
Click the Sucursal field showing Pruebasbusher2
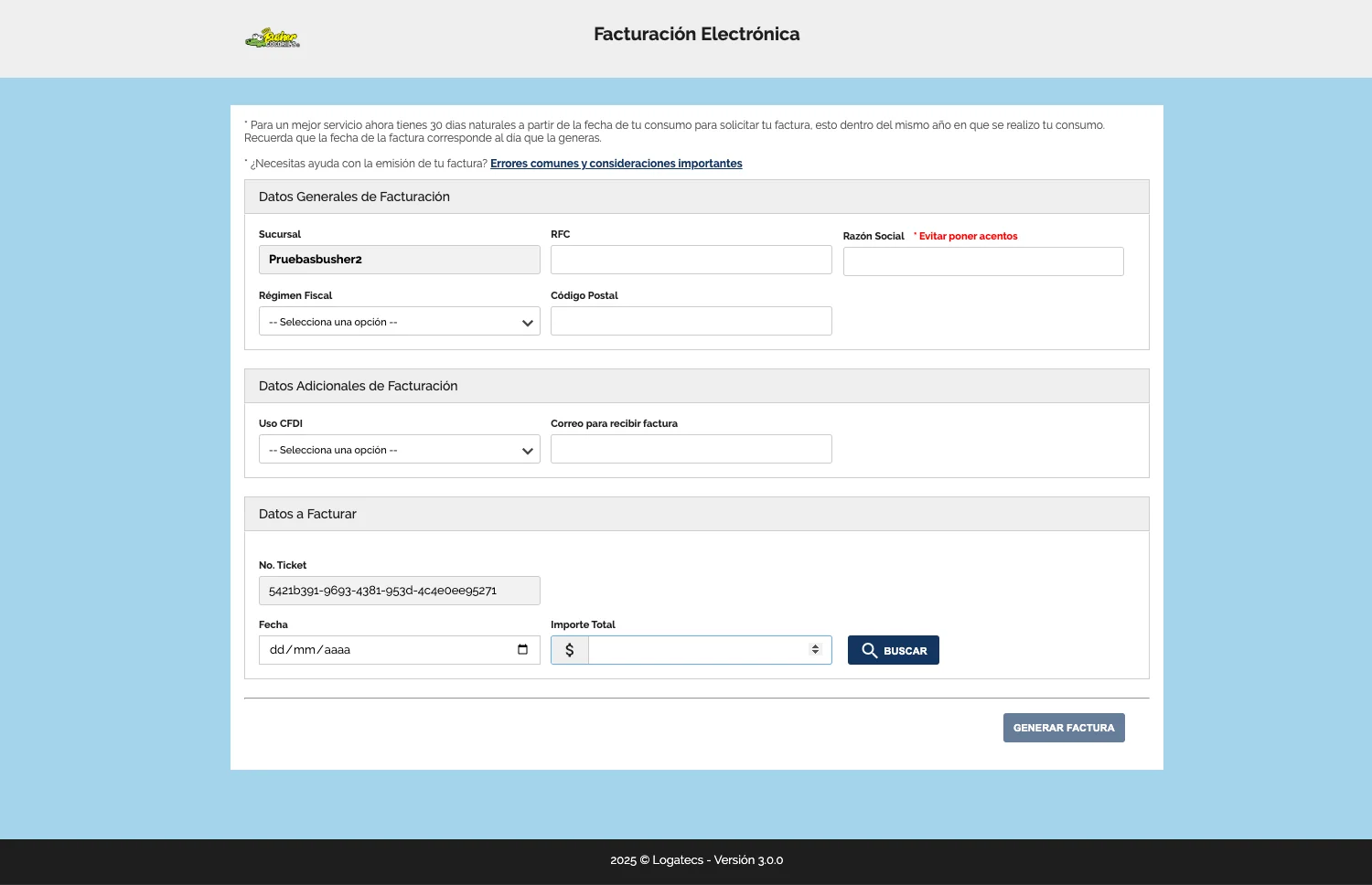(399, 260)
